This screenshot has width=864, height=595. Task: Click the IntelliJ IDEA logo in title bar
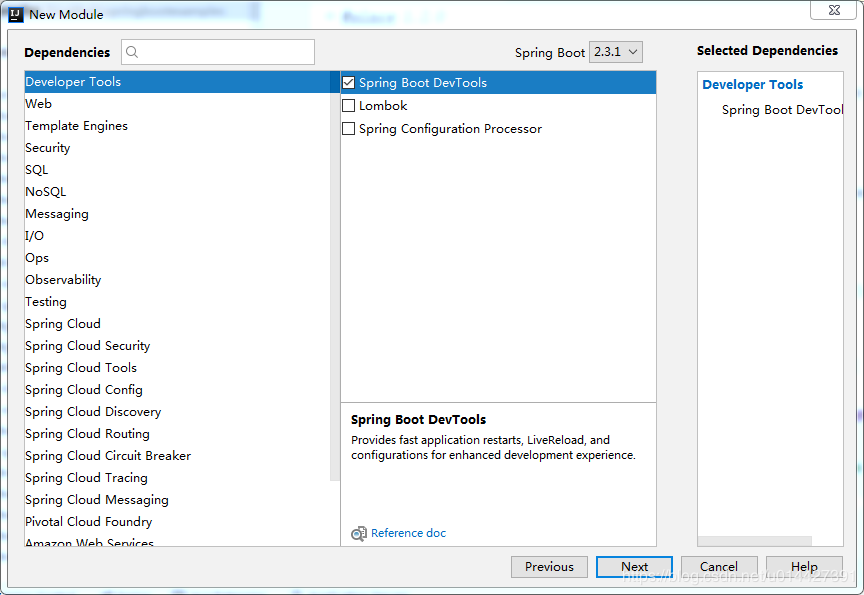(16, 14)
